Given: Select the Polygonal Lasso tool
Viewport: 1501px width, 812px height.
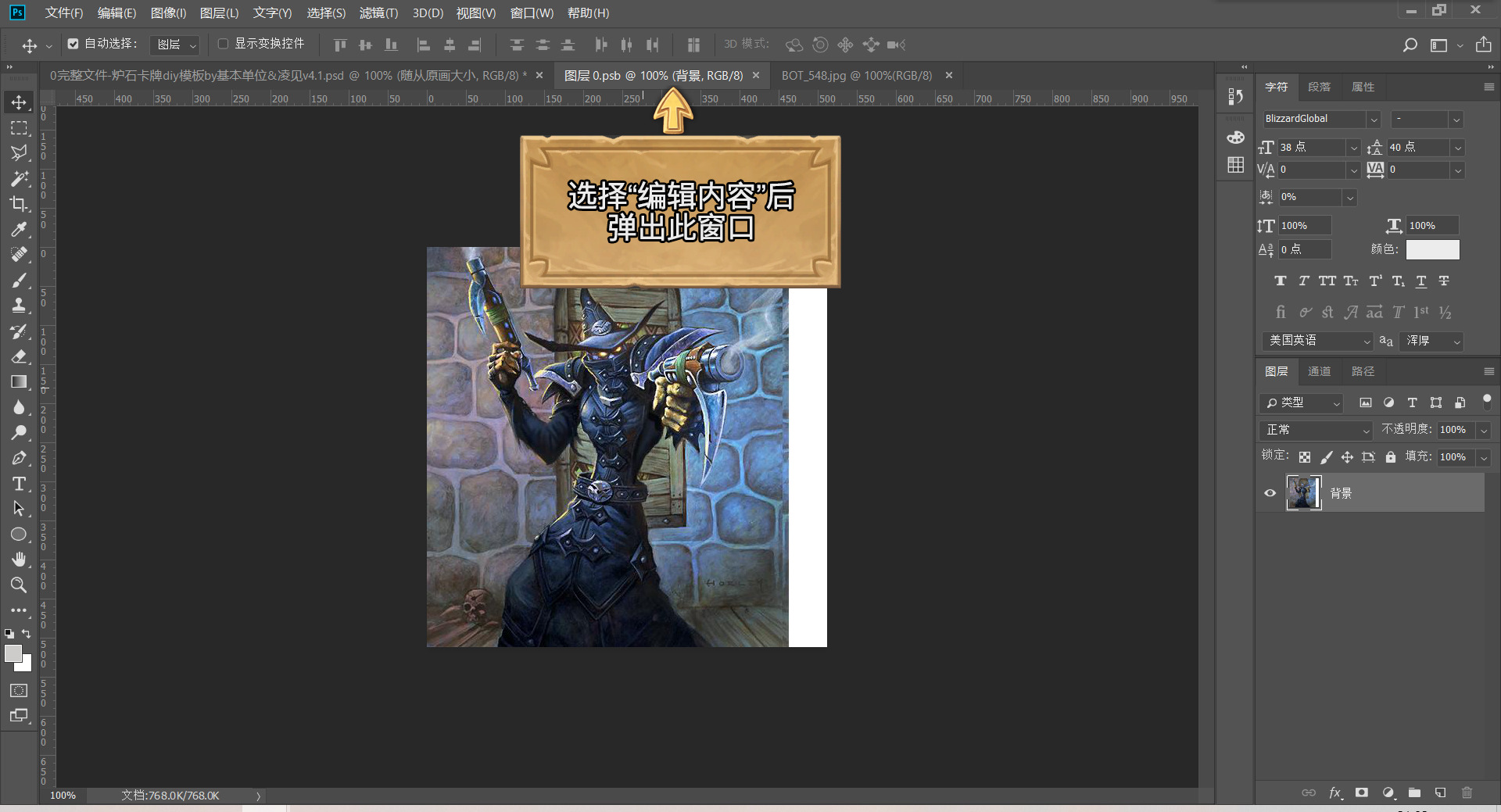Looking at the screenshot, I should click(x=19, y=153).
